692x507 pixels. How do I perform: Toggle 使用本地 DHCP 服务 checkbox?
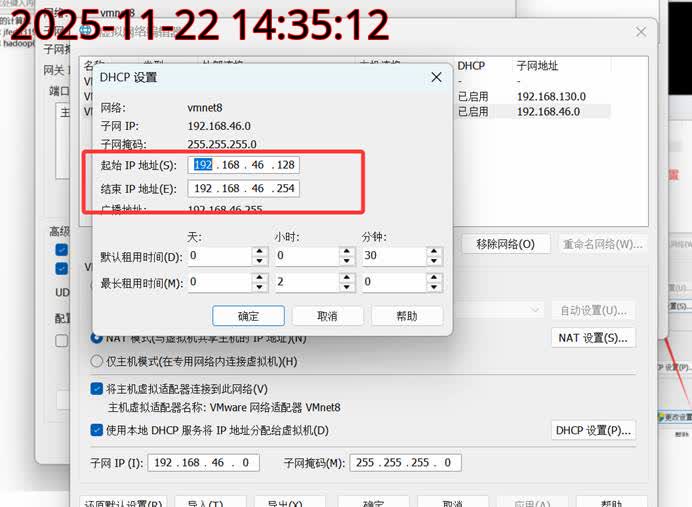97,431
